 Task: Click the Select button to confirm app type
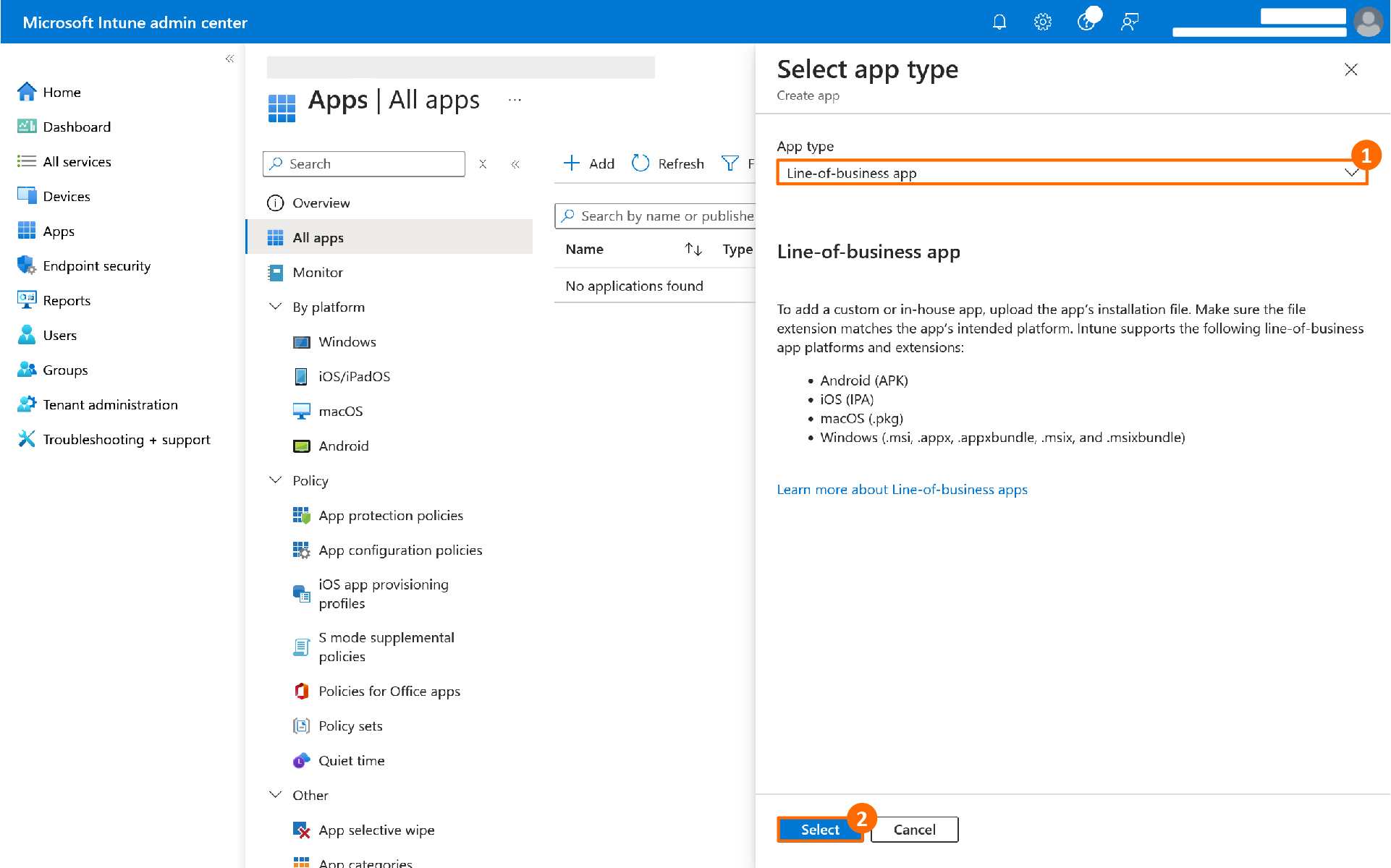tap(819, 830)
